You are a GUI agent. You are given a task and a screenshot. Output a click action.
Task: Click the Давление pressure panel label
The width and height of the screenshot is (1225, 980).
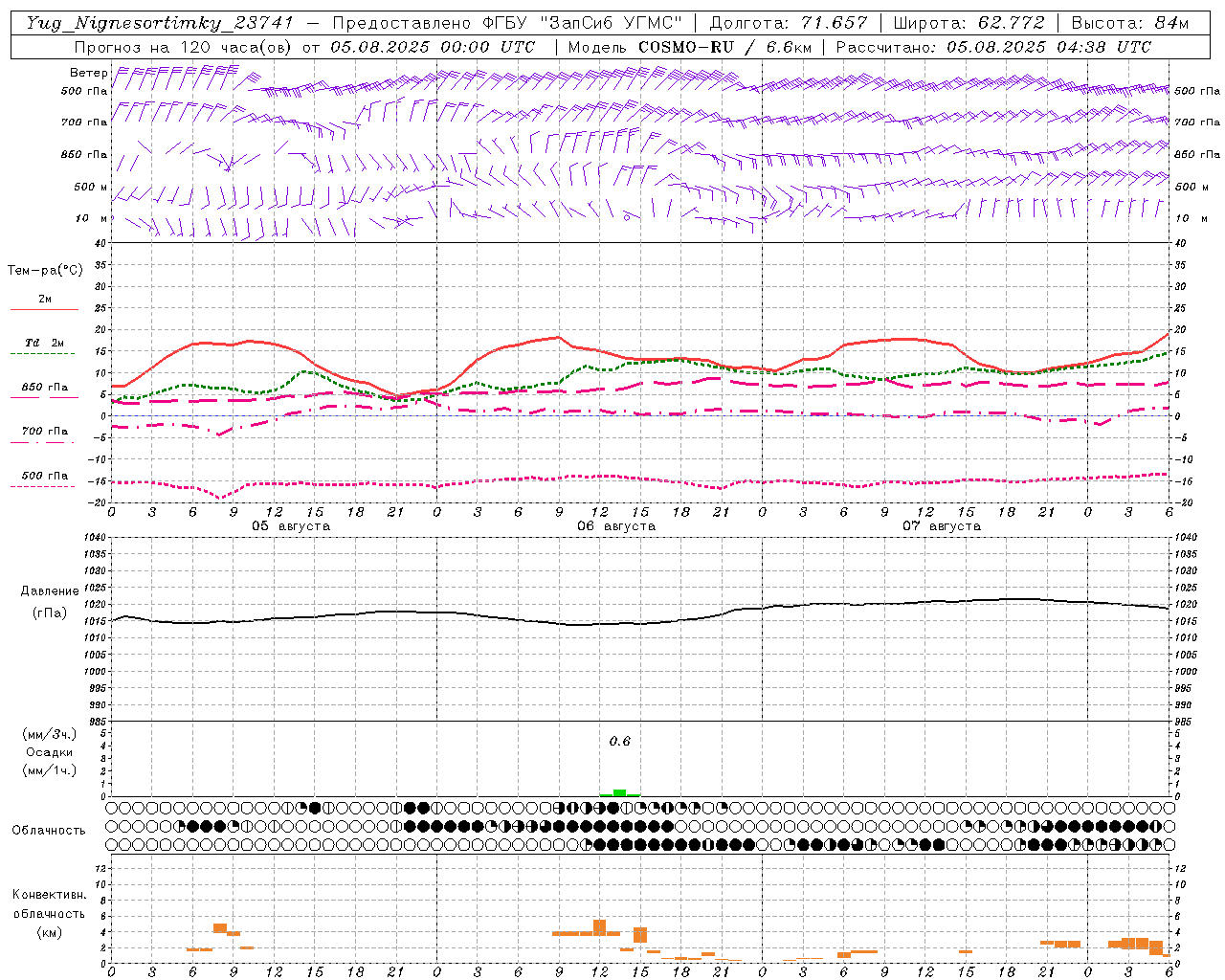click(50, 591)
